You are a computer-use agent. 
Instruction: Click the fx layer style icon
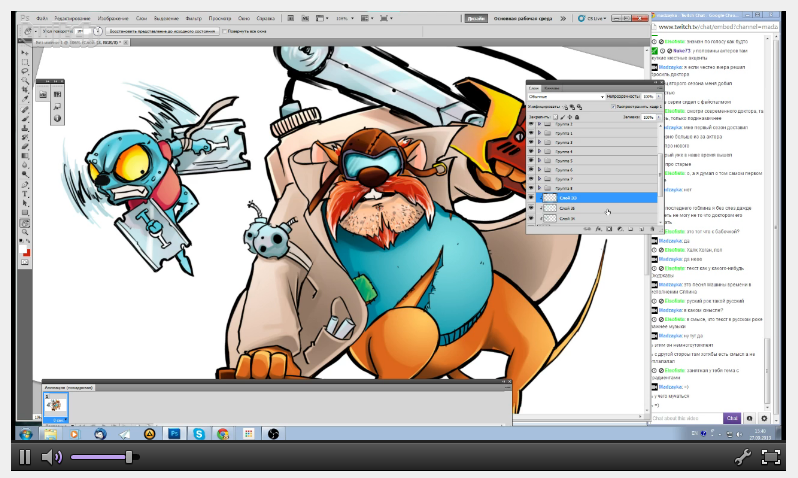[598, 229]
